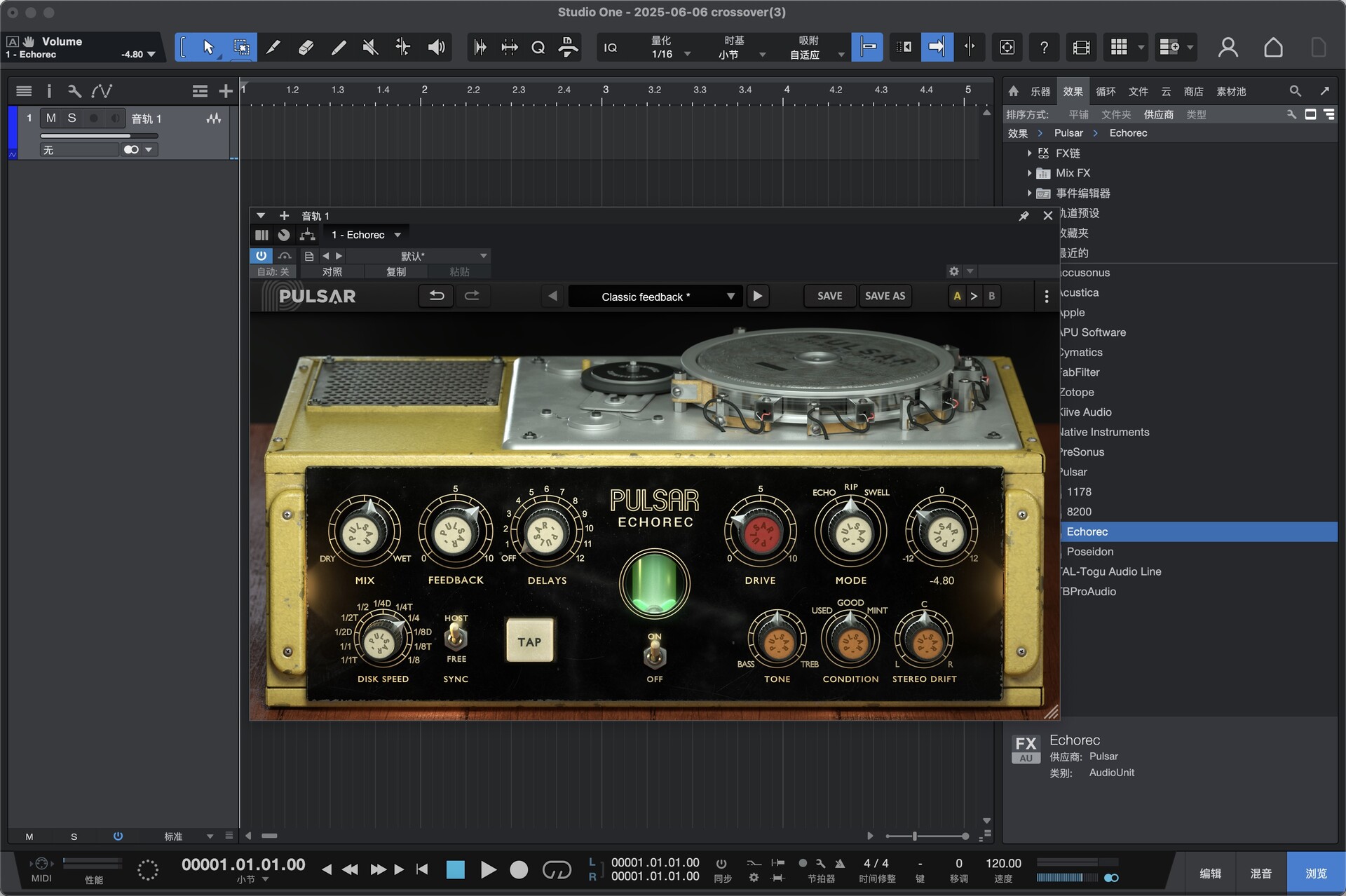Toggle autoscroll arrow button in toolbar
This screenshot has height=896, width=1346.
click(937, 47)
